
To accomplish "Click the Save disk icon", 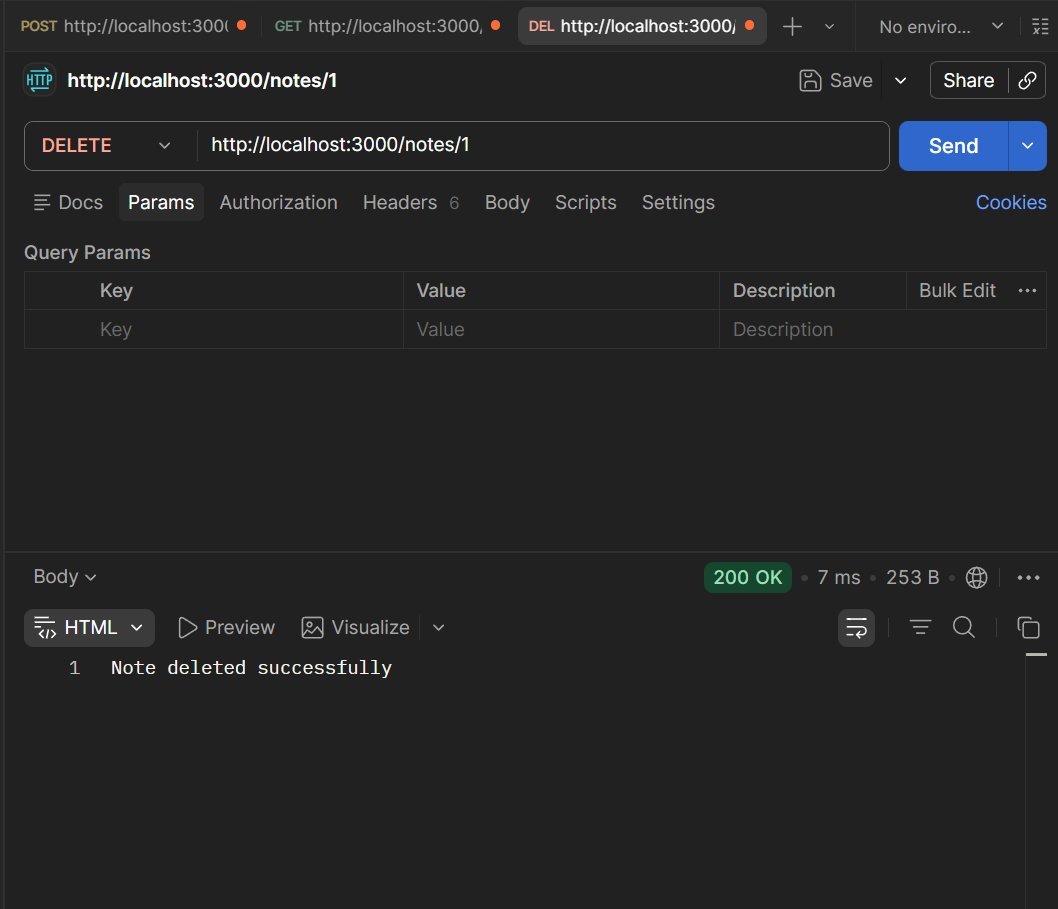I will [810, 80].
